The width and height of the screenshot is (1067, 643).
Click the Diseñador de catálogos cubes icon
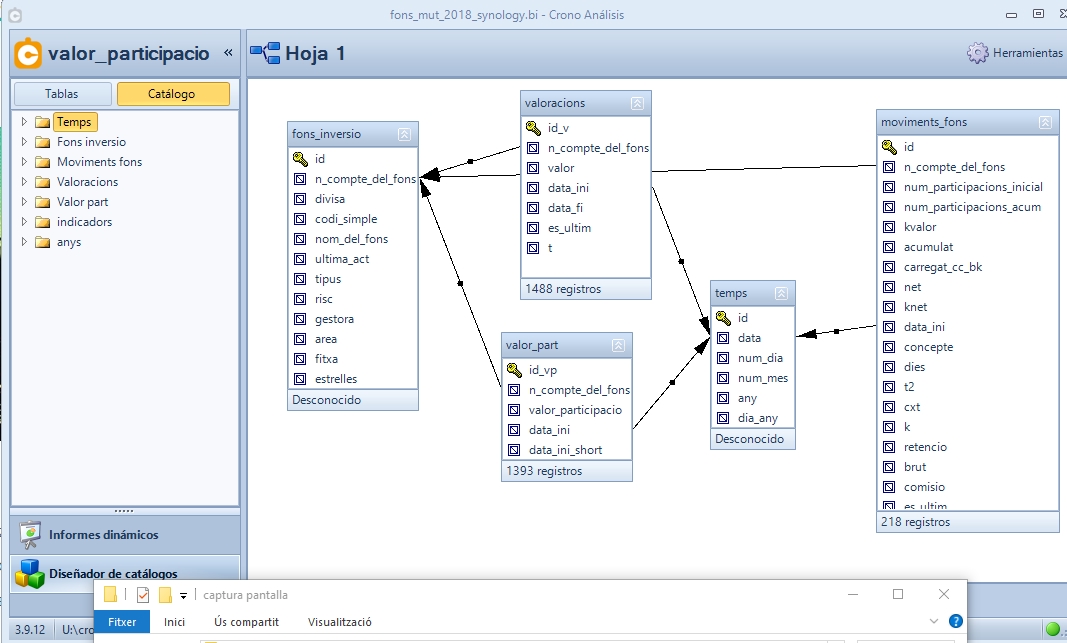[30, 574]
